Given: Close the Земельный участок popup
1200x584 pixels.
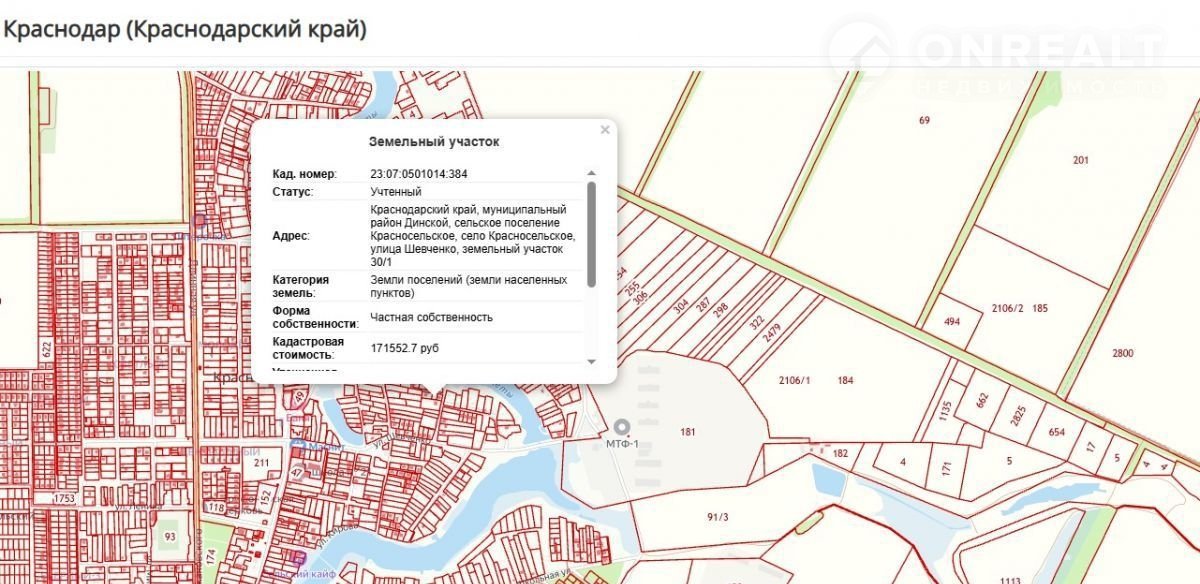Looking at the screenshot, I should [x=604, y=130].
